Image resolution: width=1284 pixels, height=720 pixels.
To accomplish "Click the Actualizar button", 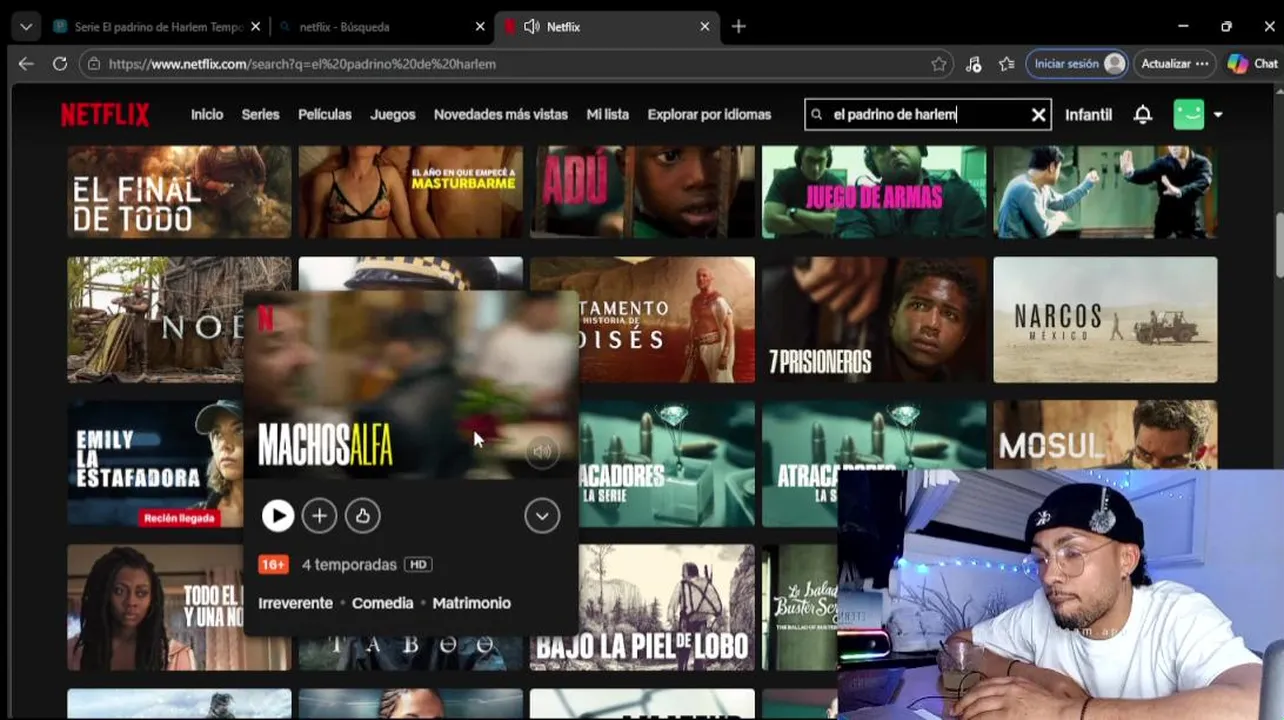I will (x=1176, y=64).
